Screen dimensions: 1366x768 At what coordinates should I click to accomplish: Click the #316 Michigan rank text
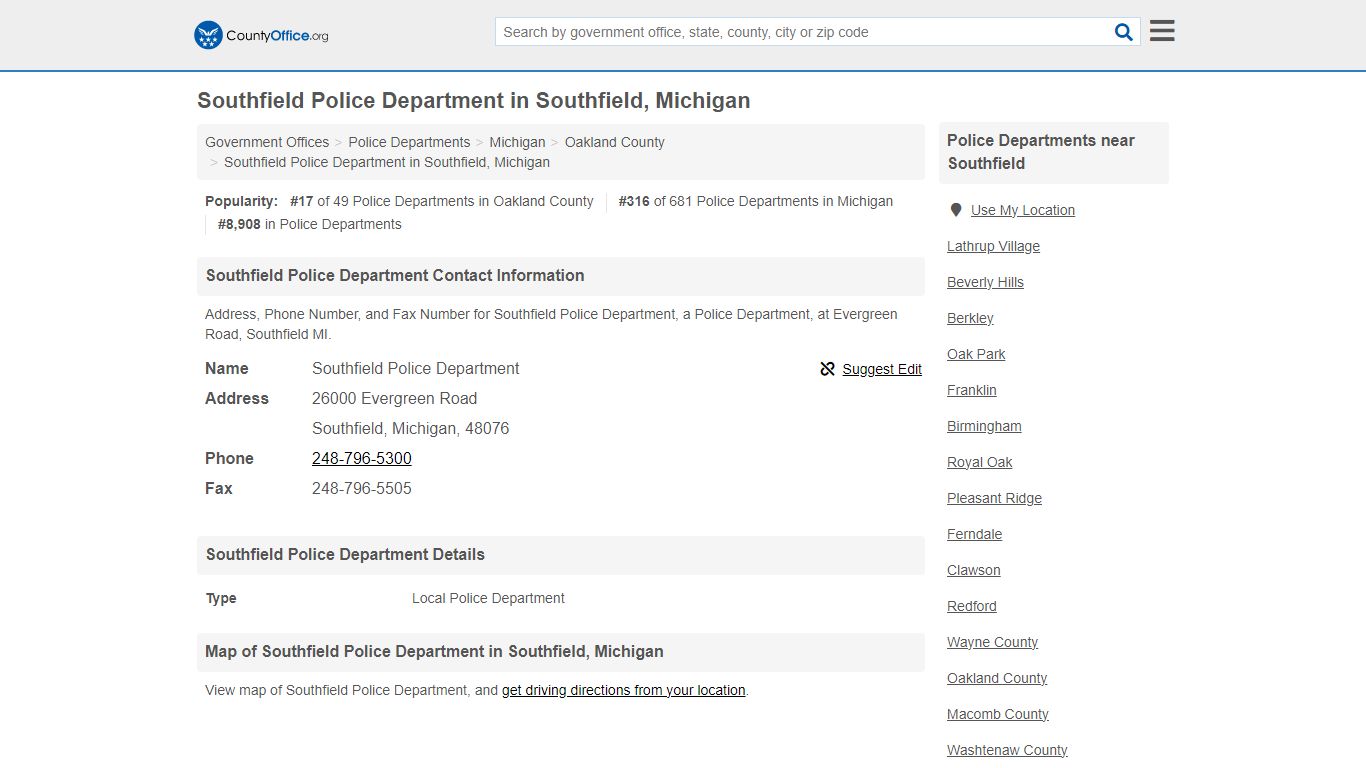point(634,201)
